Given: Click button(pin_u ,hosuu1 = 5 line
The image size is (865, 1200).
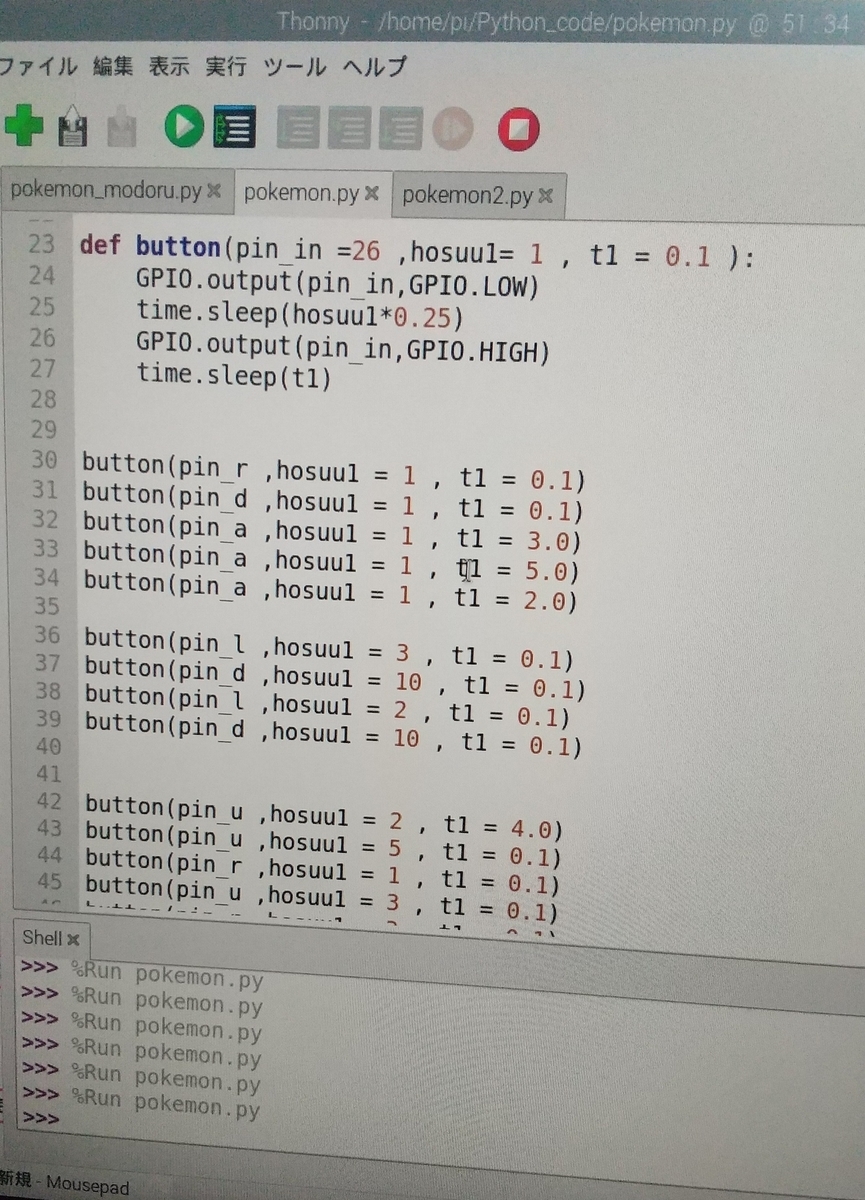Looking at the screenshot, I should pos(322,846).
